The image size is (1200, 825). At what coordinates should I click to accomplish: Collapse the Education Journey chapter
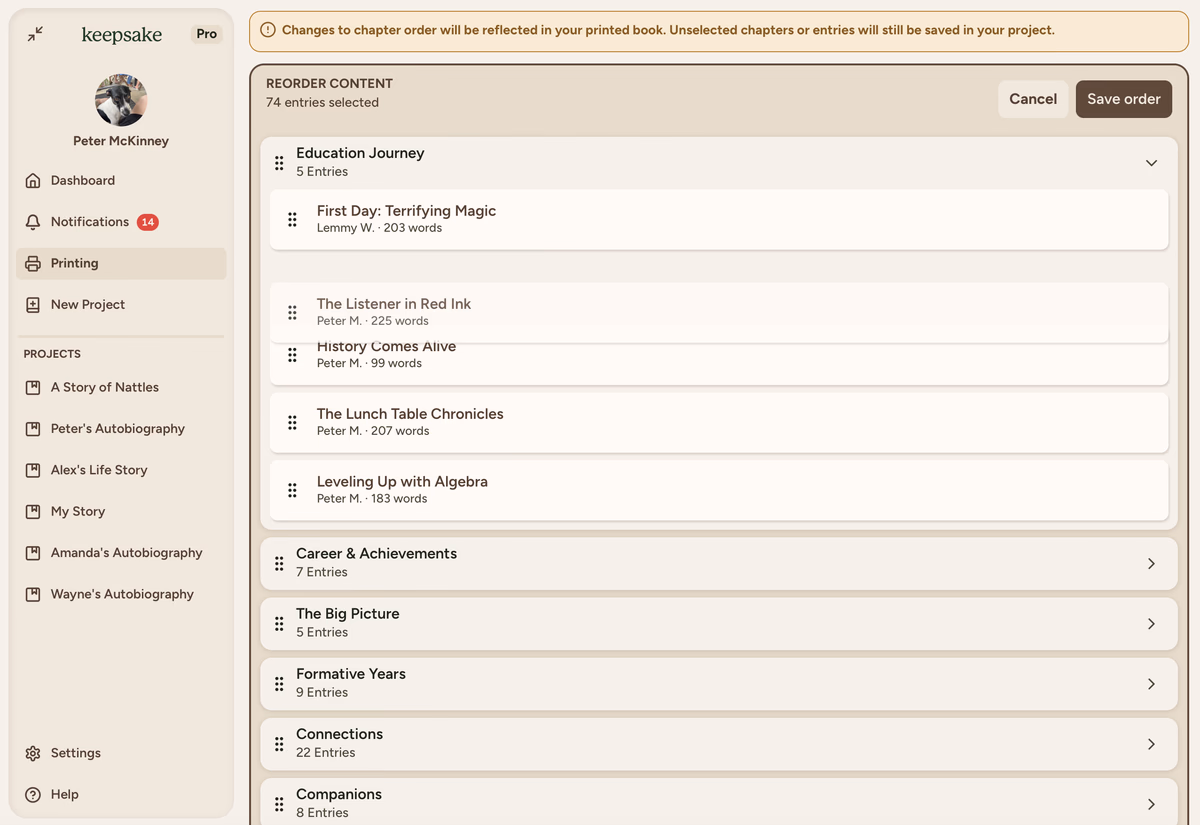[x=1151, y=163]
